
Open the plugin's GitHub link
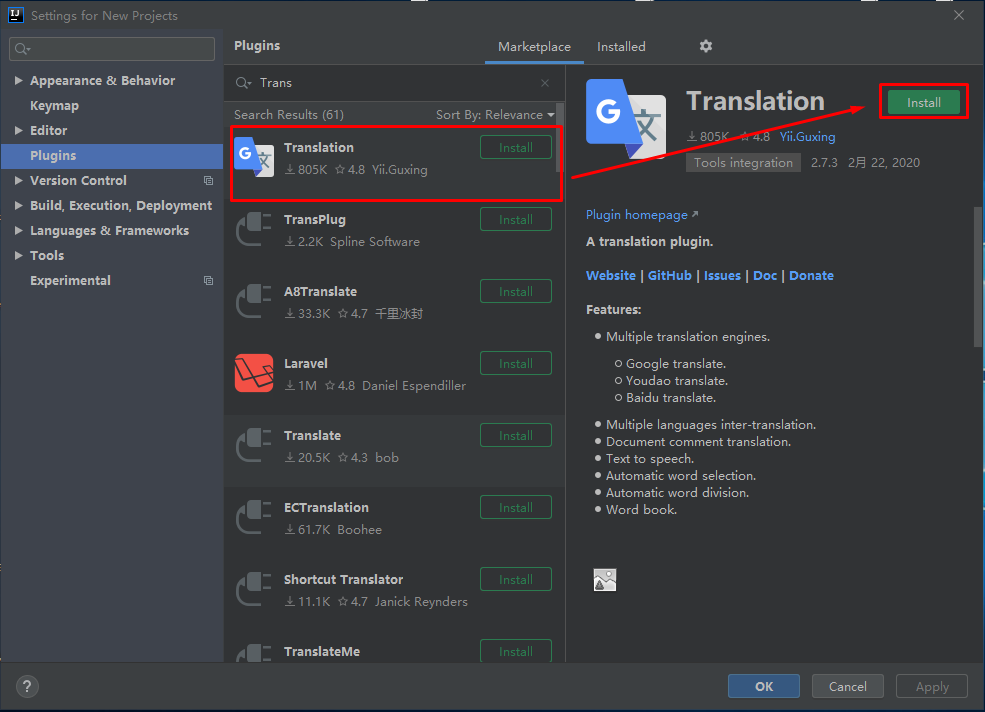pyautogui.click(x=669, y=275)
